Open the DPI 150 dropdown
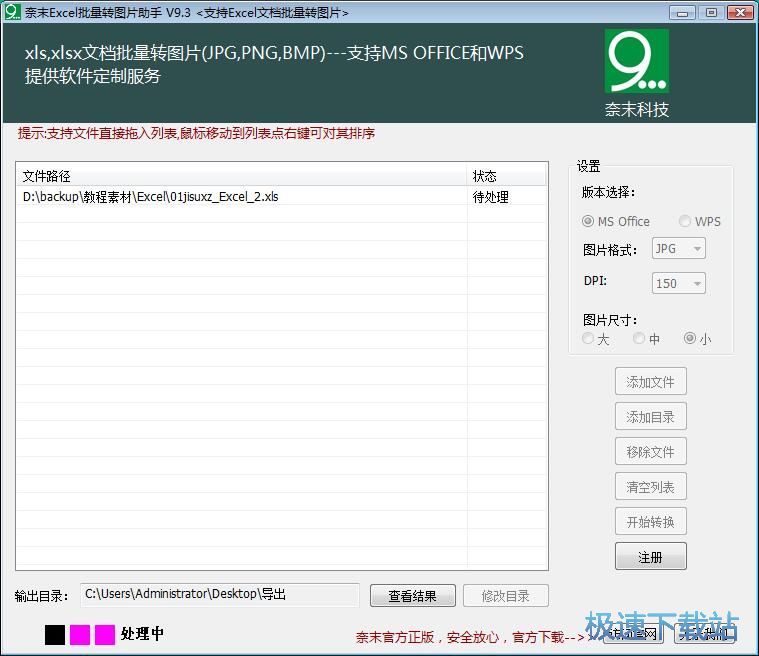 pyautogui.click(x=678, y=283)
